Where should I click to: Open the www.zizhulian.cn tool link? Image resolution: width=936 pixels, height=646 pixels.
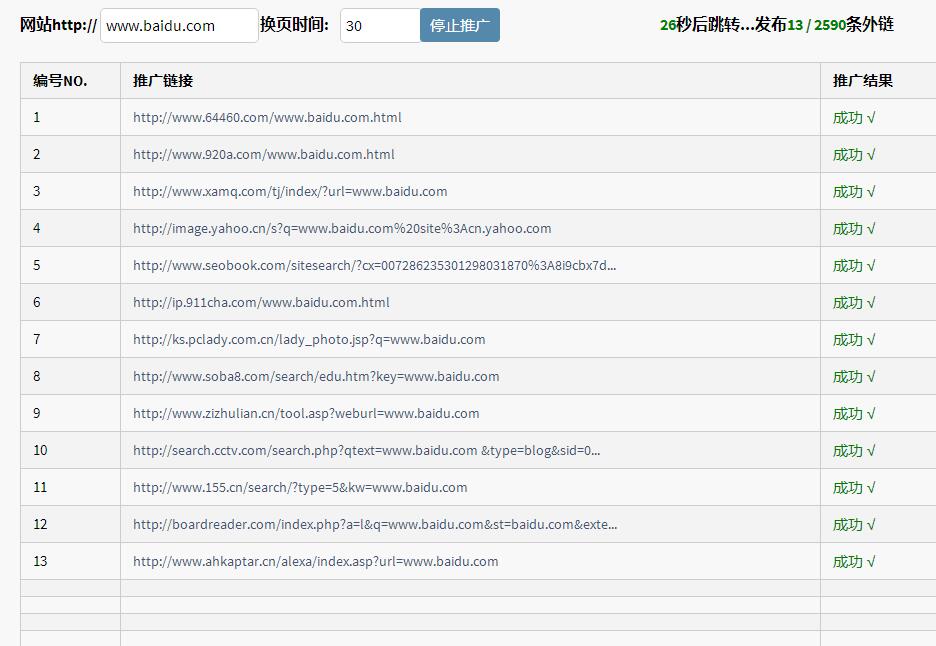[x=306, y=414]
